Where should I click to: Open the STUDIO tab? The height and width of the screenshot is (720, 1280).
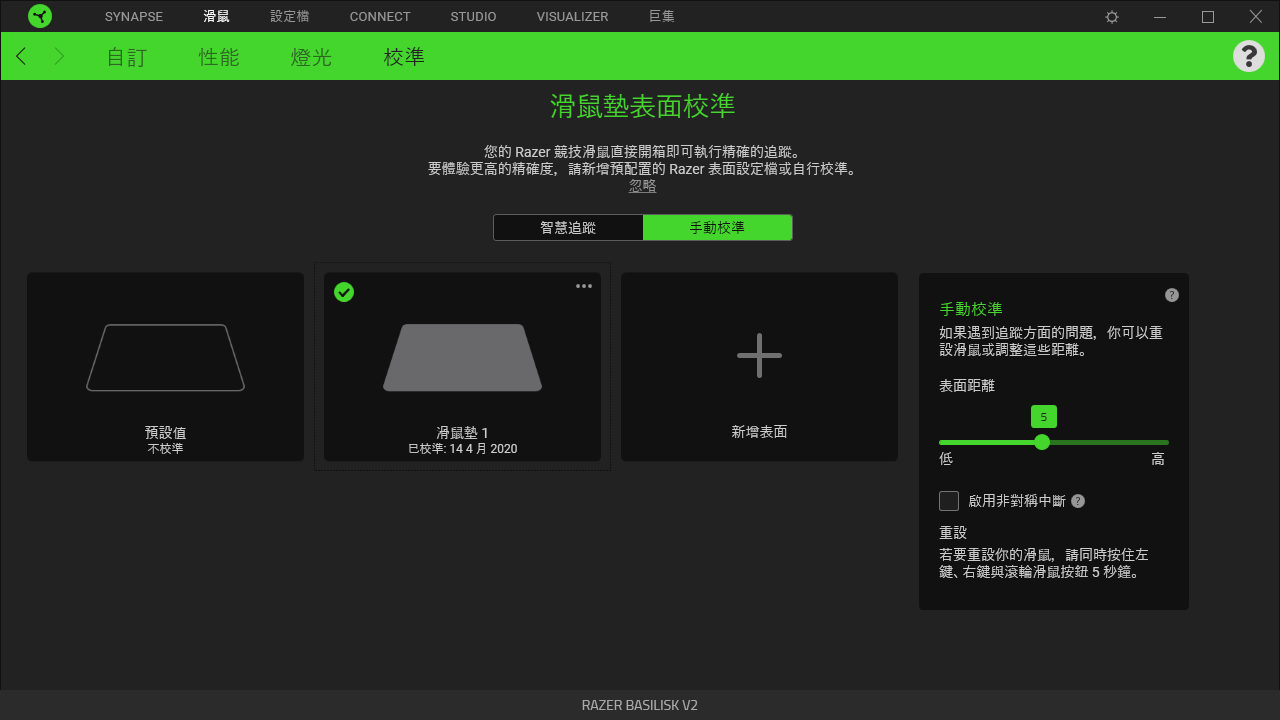coord(473,17)
